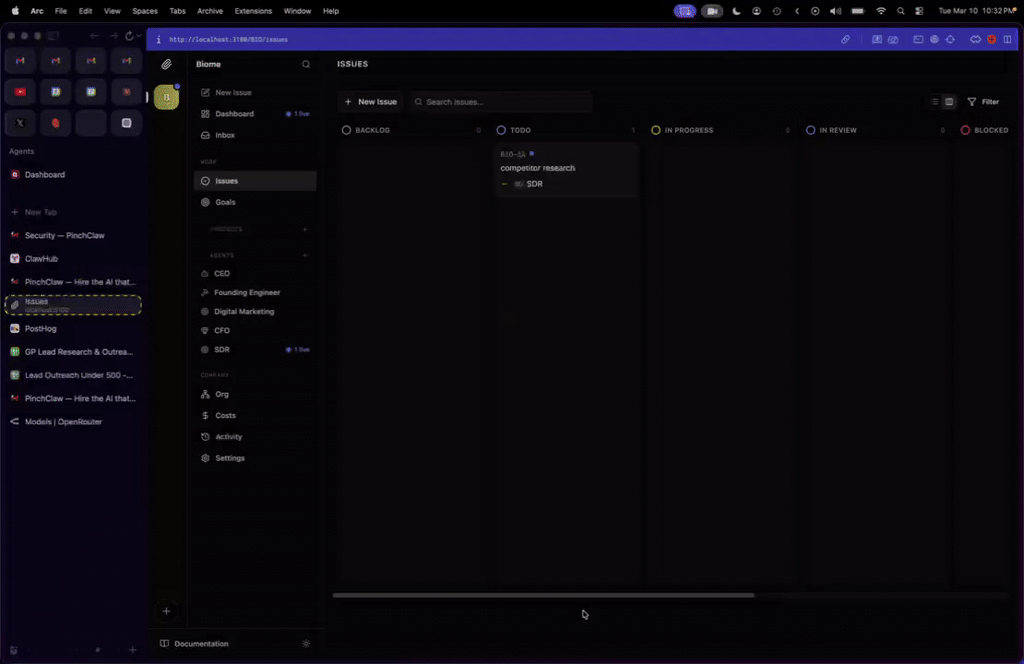Click the New Issue button in toolbar
The height and width of the screenshot is (664, 1024).
370,102
